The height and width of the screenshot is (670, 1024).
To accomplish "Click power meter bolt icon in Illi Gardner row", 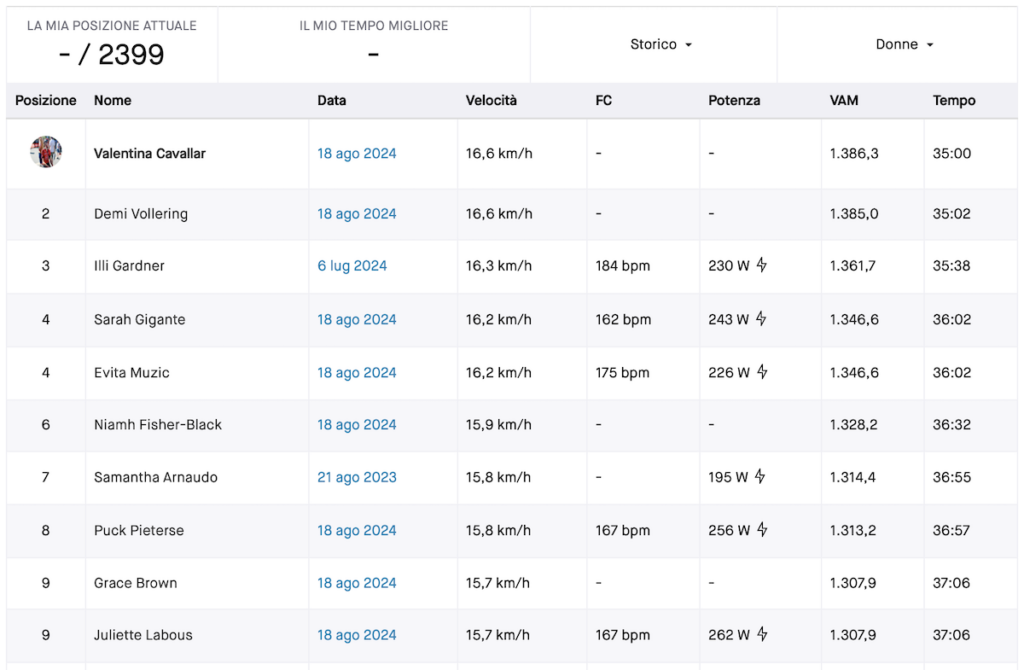I will tap(761, 265).
